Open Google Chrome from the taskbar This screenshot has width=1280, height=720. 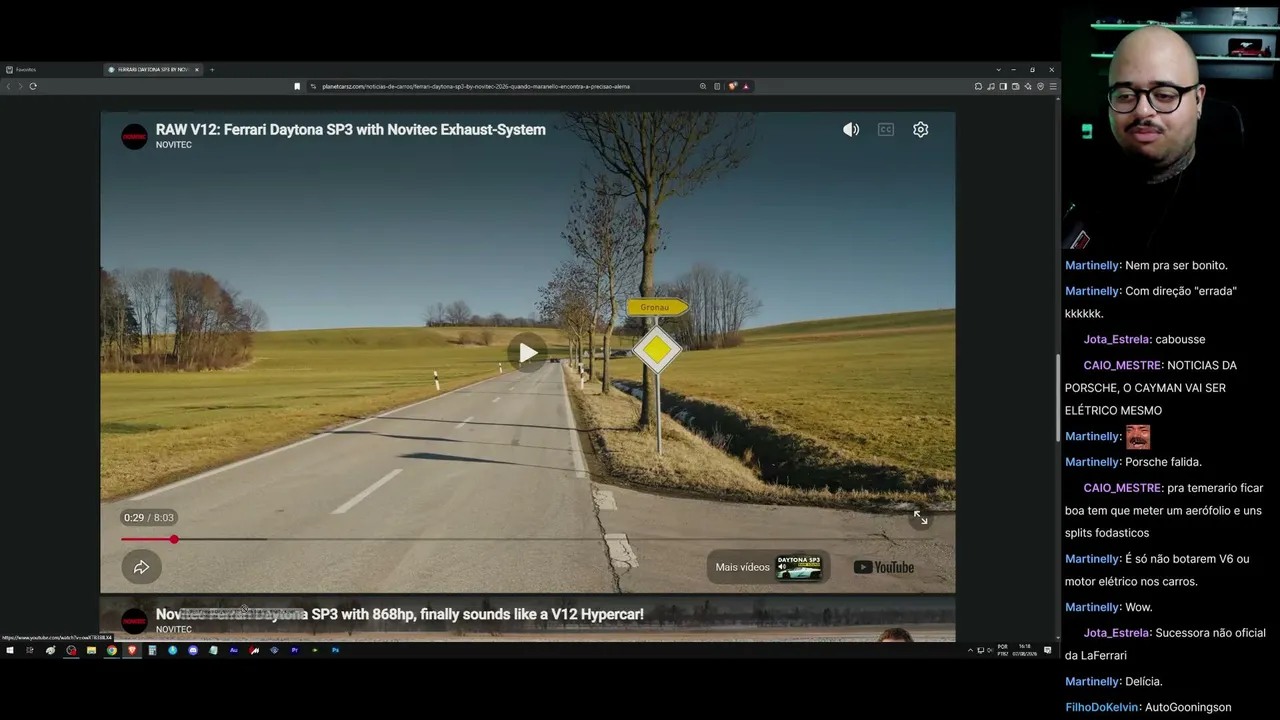[x=112, y=650]
